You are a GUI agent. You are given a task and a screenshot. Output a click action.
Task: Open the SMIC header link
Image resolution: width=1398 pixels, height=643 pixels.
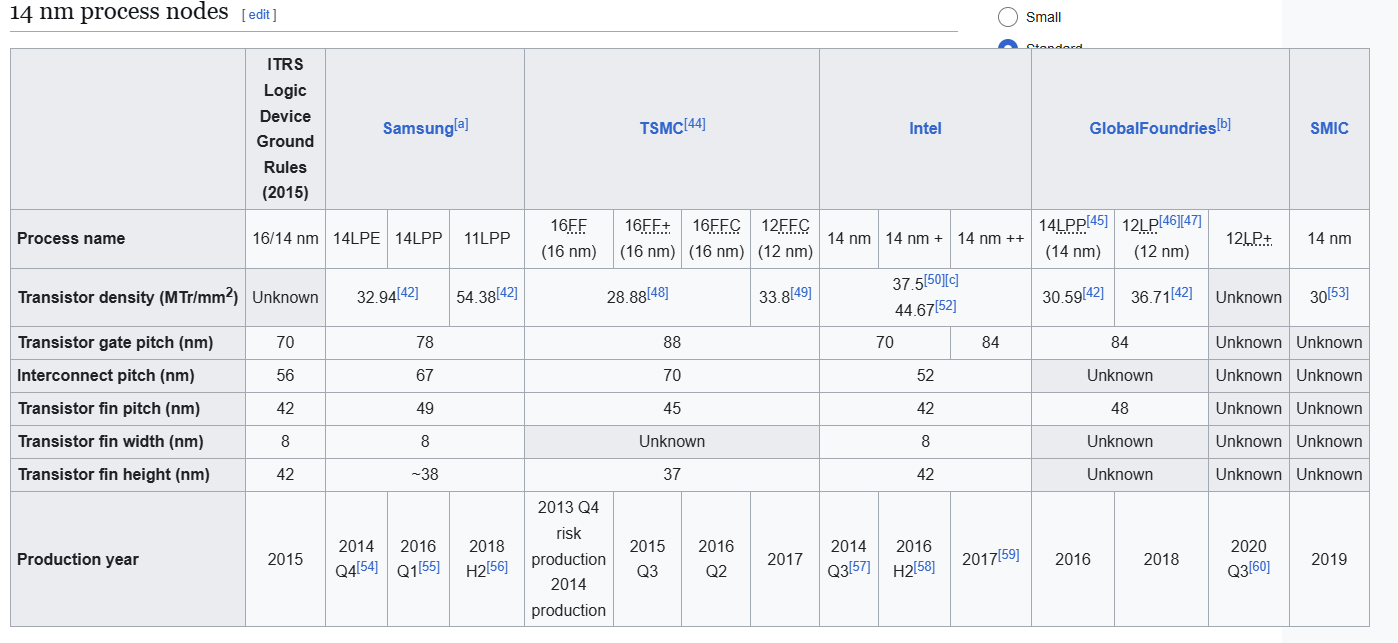tap(1329, 129)
